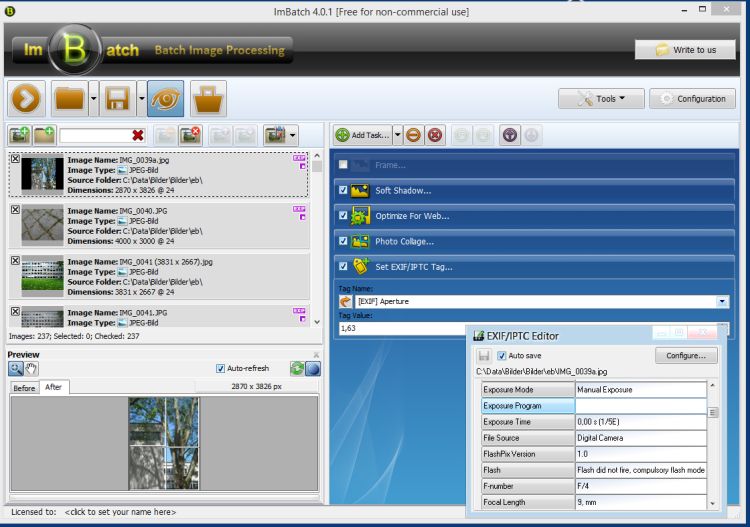
Task: Expand the arrow beside the orange folder button
Action: click(x=94, y=99)
